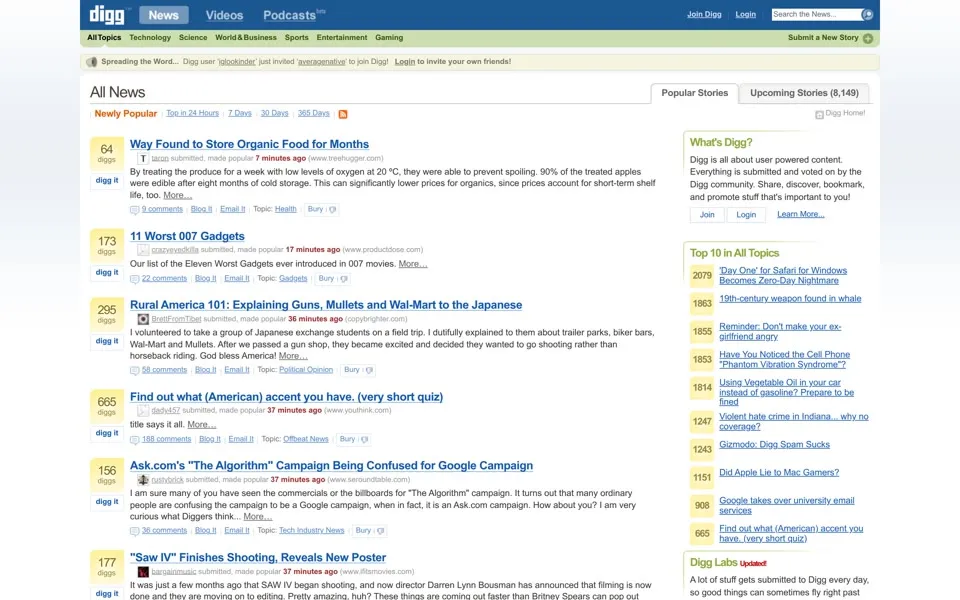The width and height of the screenshot is (960, 600).
Task: Digg the 11 Worst 007 Gadgets story
Action: point(107,272)
